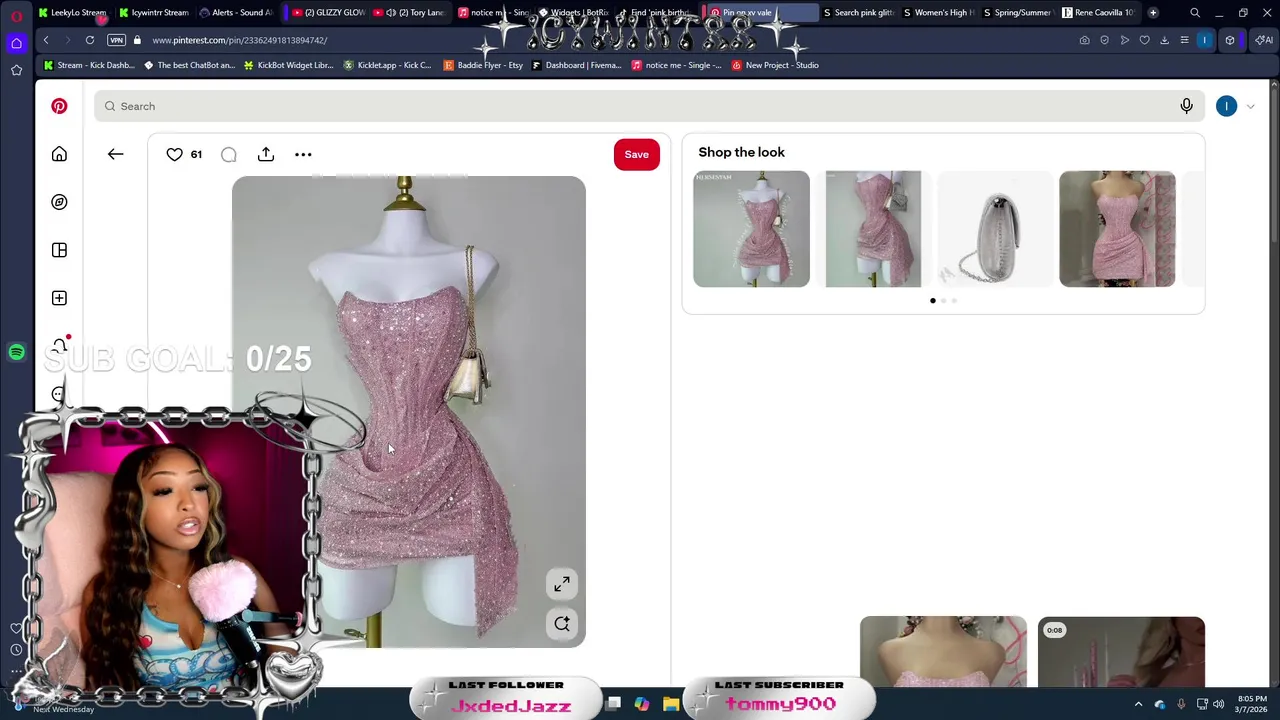Image resolution: width=1280 pixels, height=720 pixels.
Task: Open the Stream - Kick Dashboard bookmark
Action: coord(89,65)
